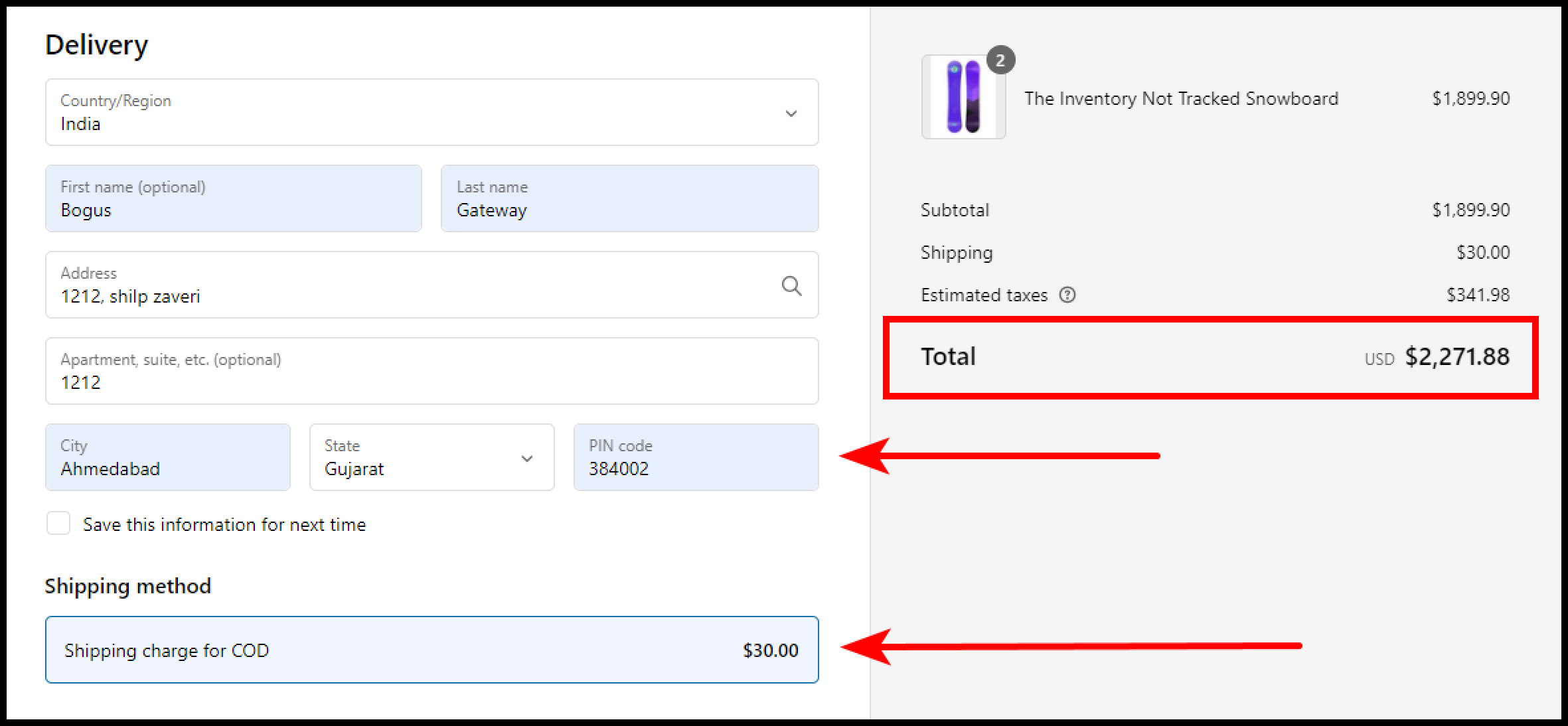This screenshot has height=726, width=1568.
Task: Click the Last name field
Action: (x=629, y=198)
